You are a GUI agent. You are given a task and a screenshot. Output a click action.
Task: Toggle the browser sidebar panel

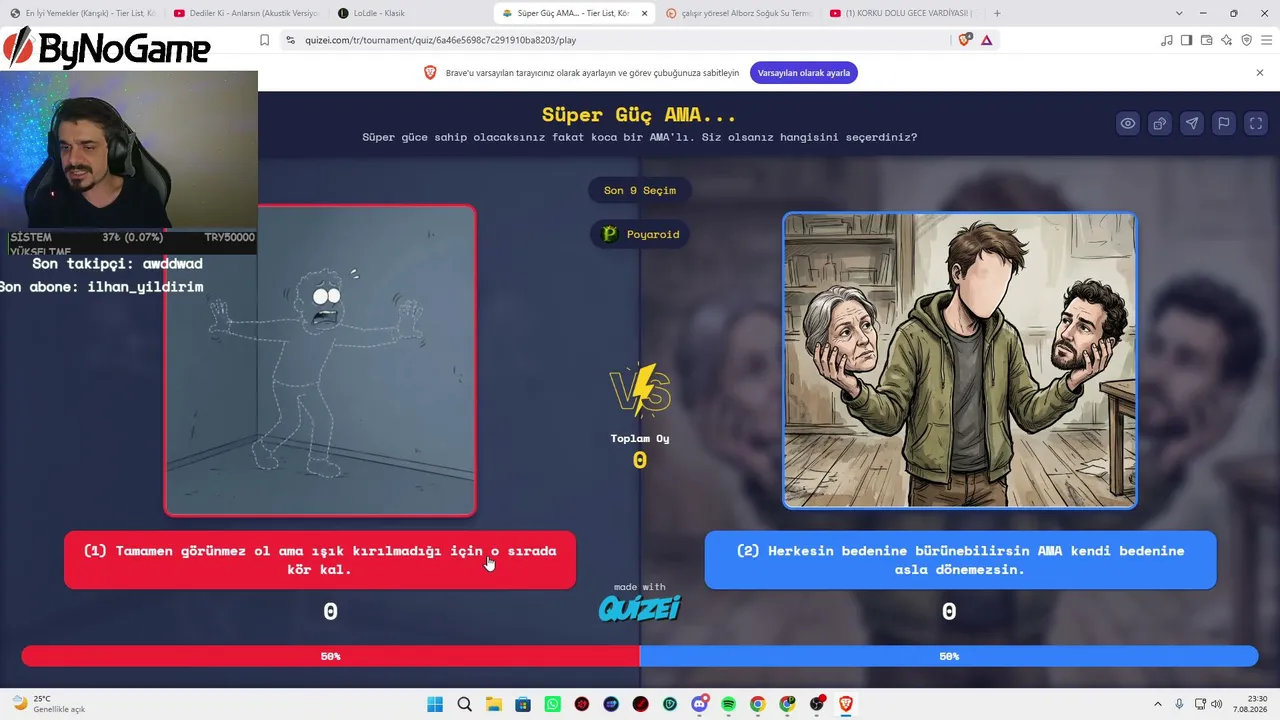1186,40
